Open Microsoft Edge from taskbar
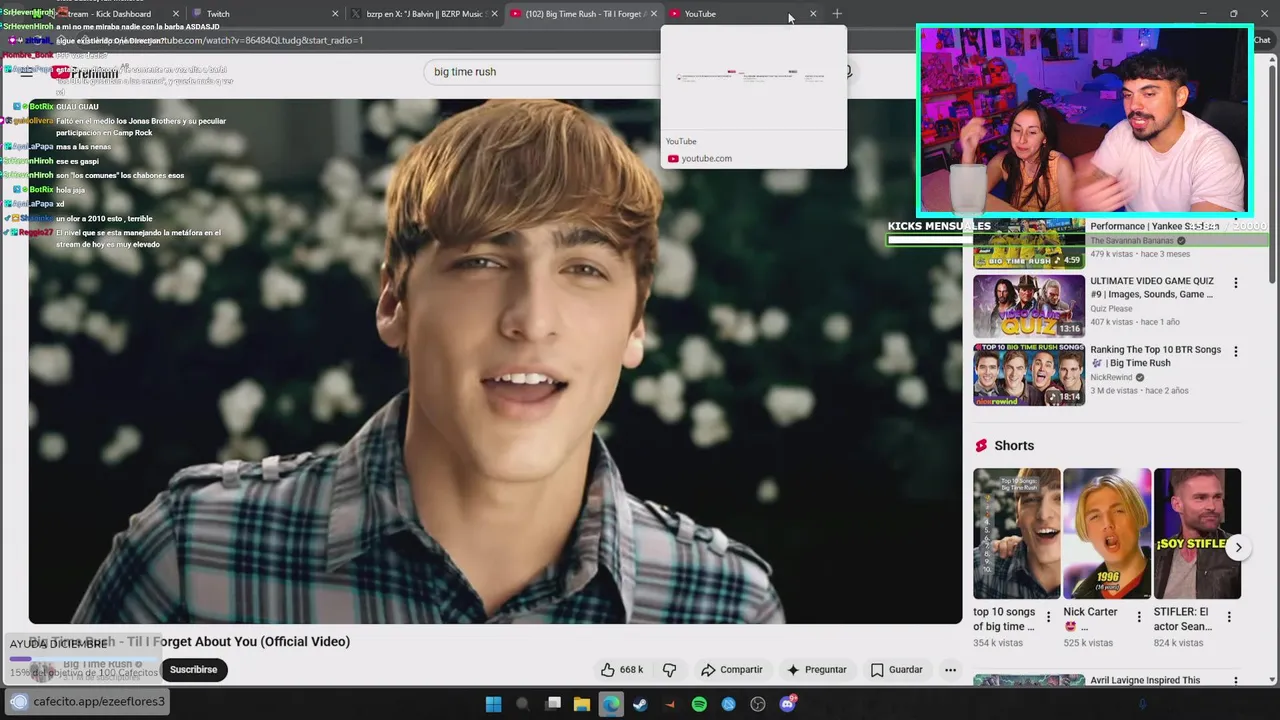Image resolution: width=1280 pixels, height=720 pixels. click(x=610, y=704)
